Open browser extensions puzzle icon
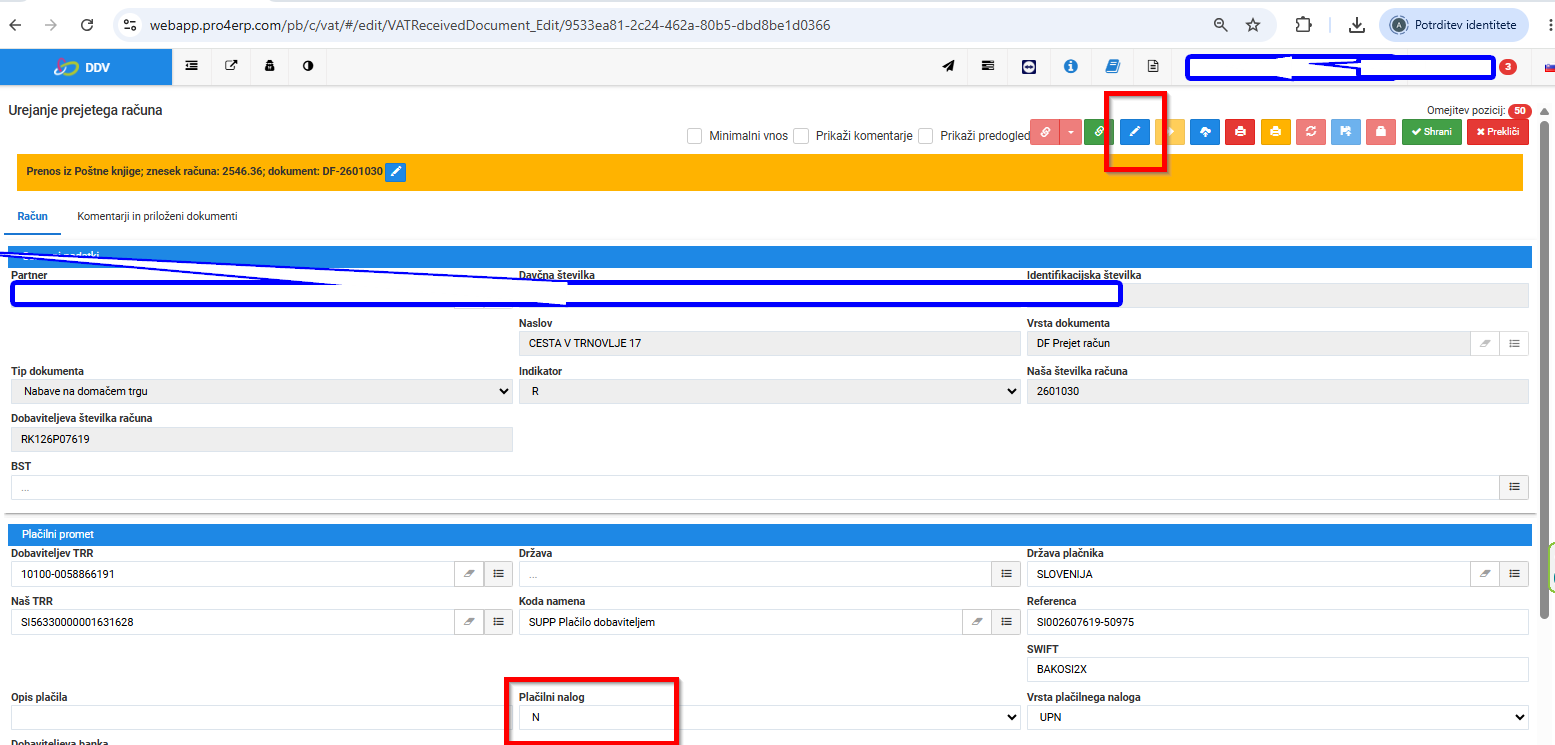1555x745 pixels. click(x=1303, y=25)
